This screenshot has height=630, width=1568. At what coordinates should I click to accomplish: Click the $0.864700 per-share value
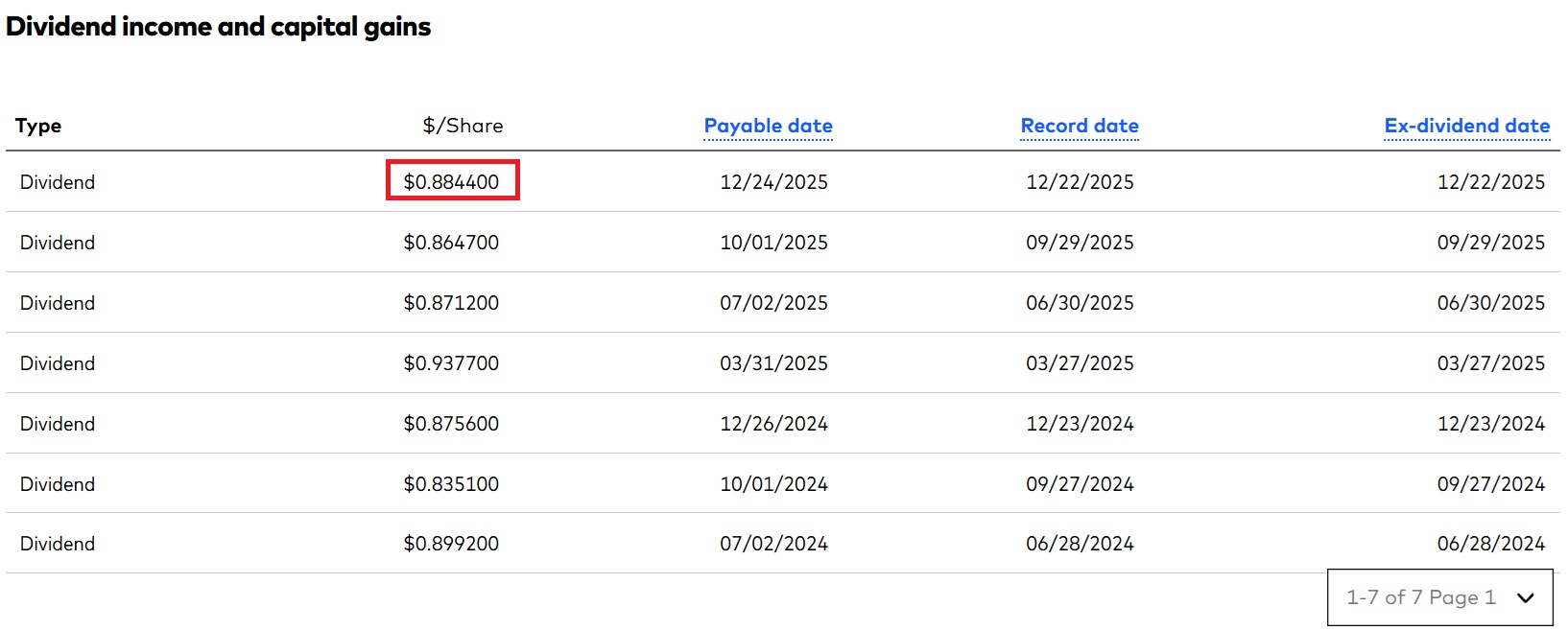point(451,243)
